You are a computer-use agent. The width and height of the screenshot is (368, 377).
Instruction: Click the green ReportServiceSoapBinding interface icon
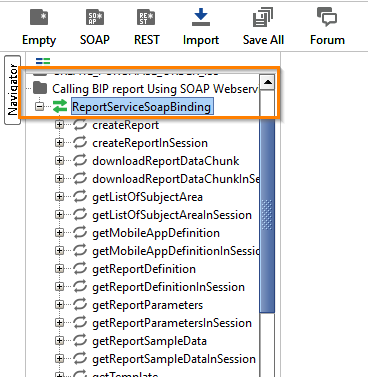coord(60,107)
